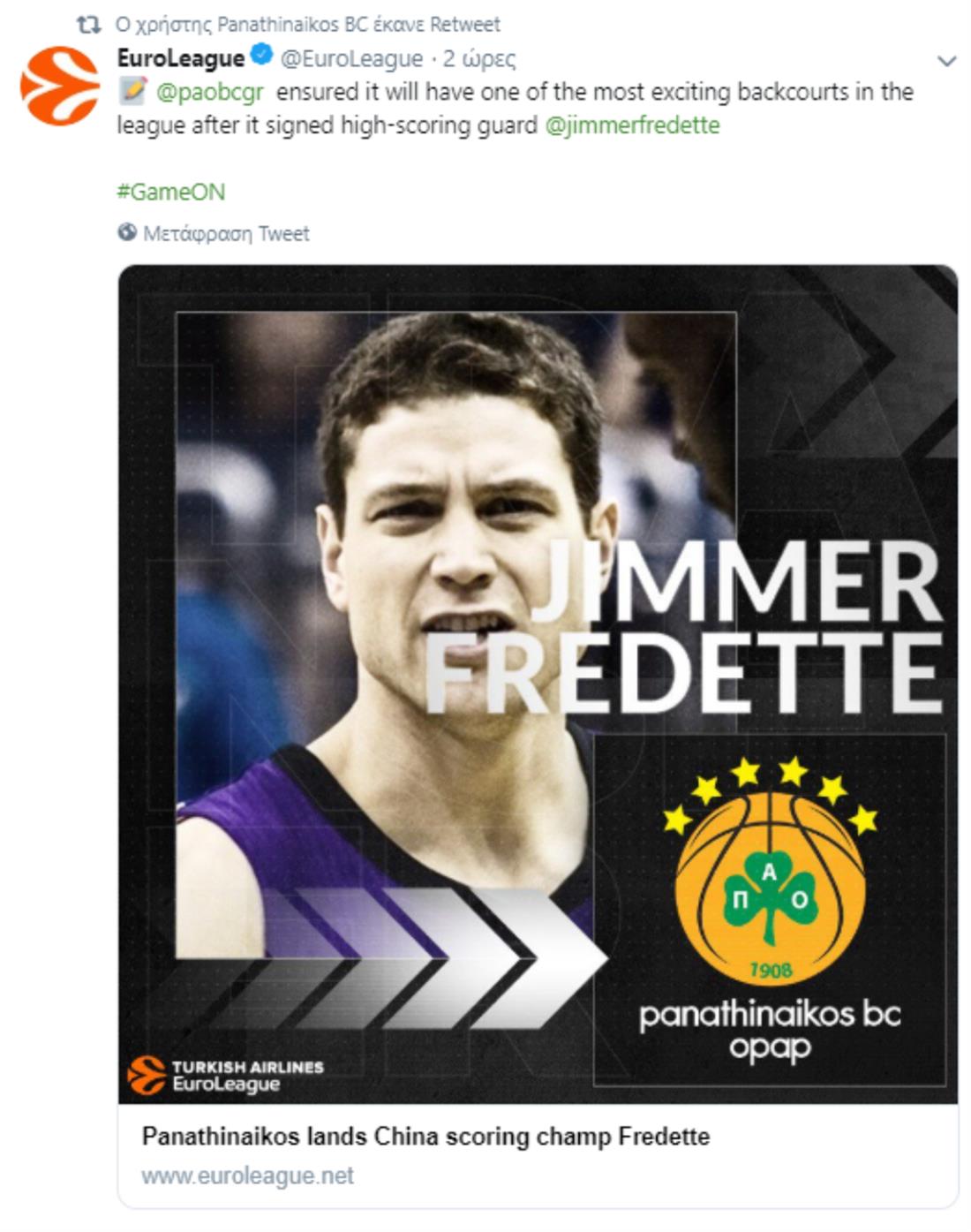This screenshot has height=1232, width=971.
Task: Click the Panathinaikos BC OPAP clover logo
Action: (x=770, y=870)
